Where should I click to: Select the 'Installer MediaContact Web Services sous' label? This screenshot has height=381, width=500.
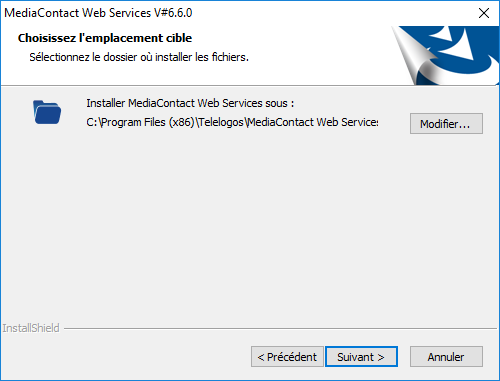point(190,103)
